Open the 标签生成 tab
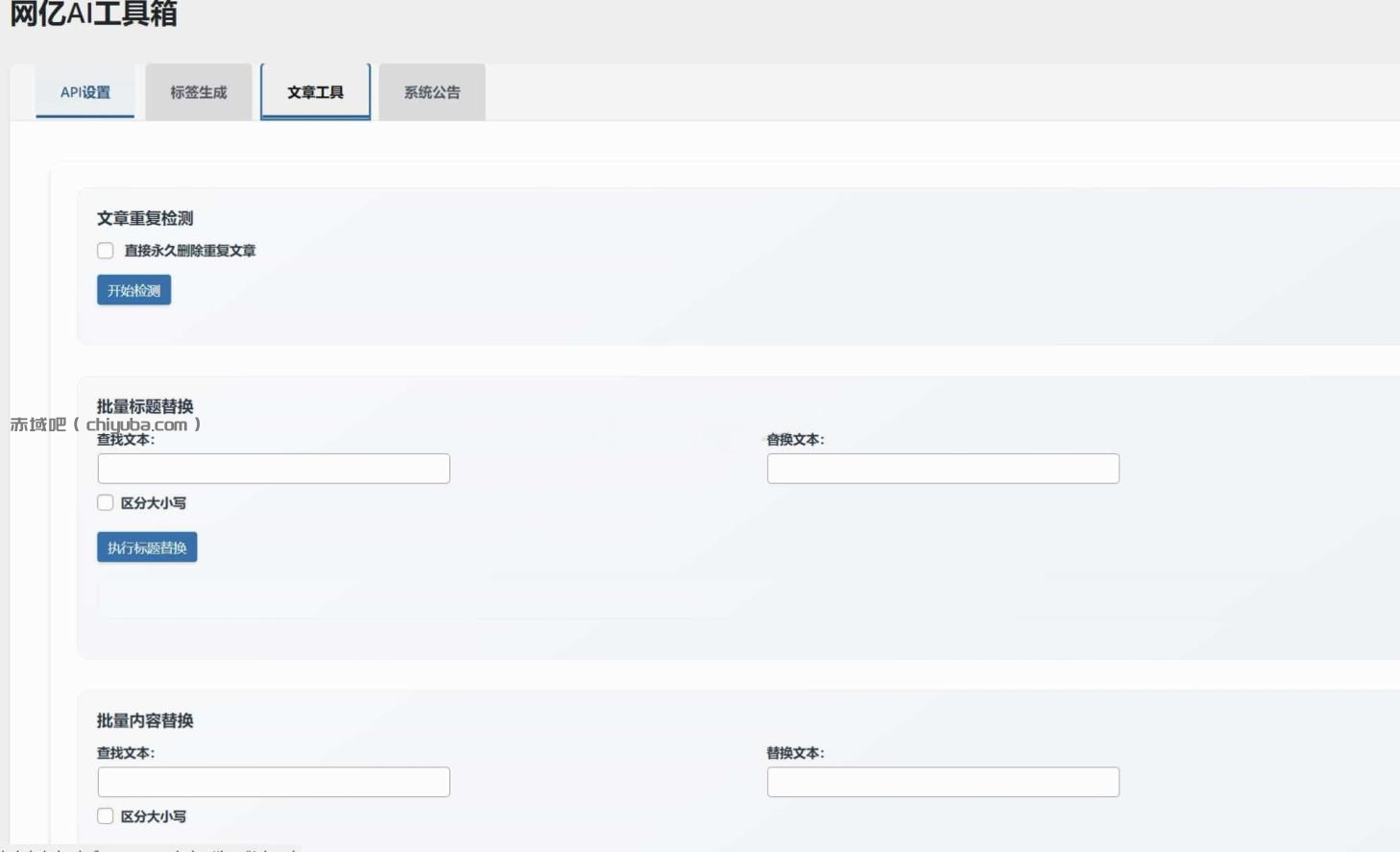This screenshot has height=852, width=1400. pos(198,92)
